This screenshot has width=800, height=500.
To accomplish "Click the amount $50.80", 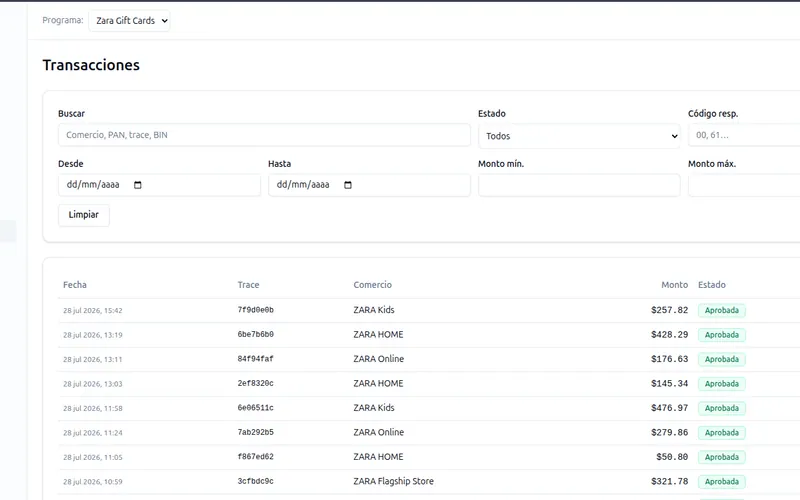I will point(672,457).
